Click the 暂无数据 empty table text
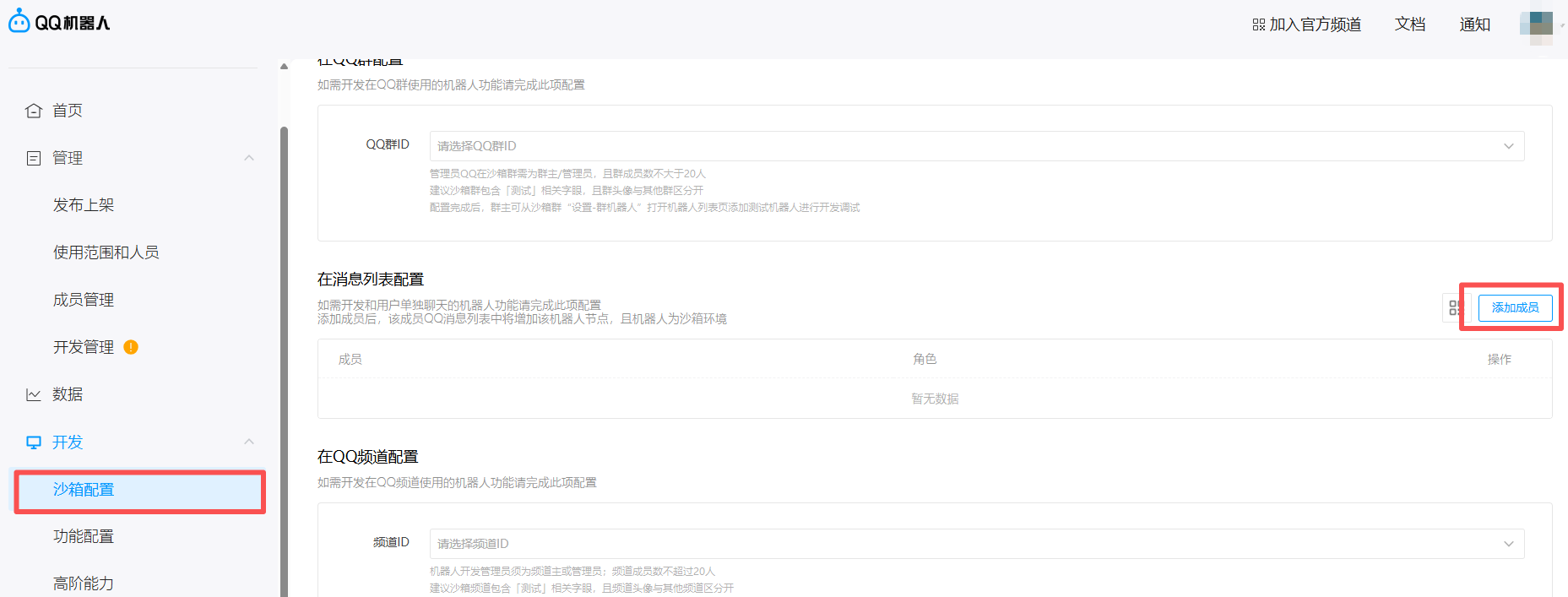 (935, 399)
